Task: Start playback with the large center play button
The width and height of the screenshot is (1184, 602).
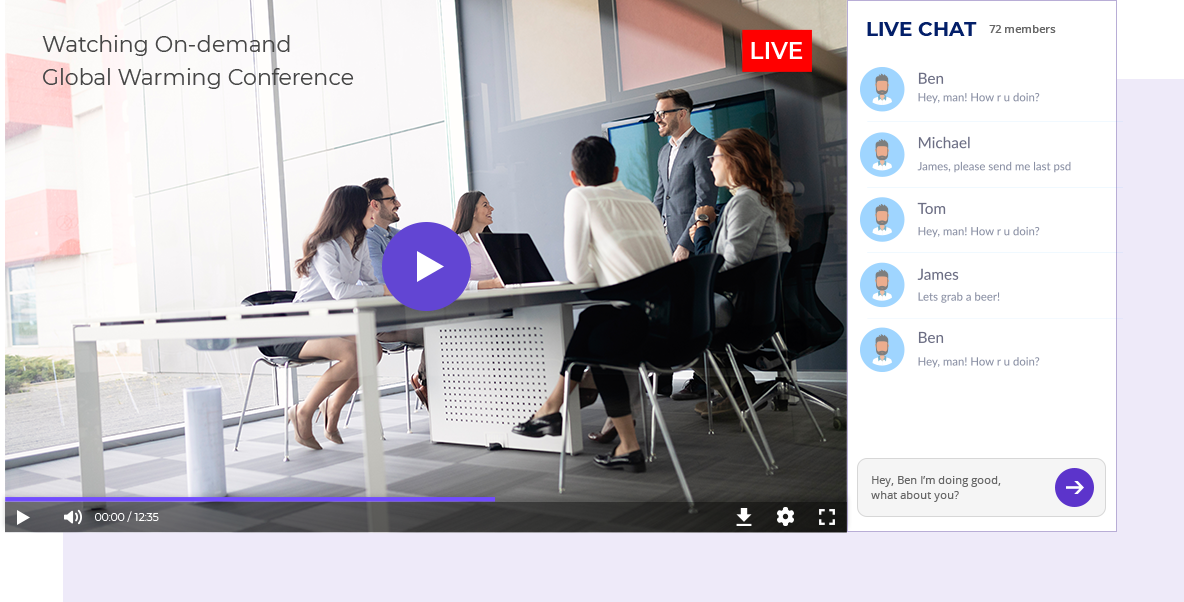Action: tap(427, 266)
